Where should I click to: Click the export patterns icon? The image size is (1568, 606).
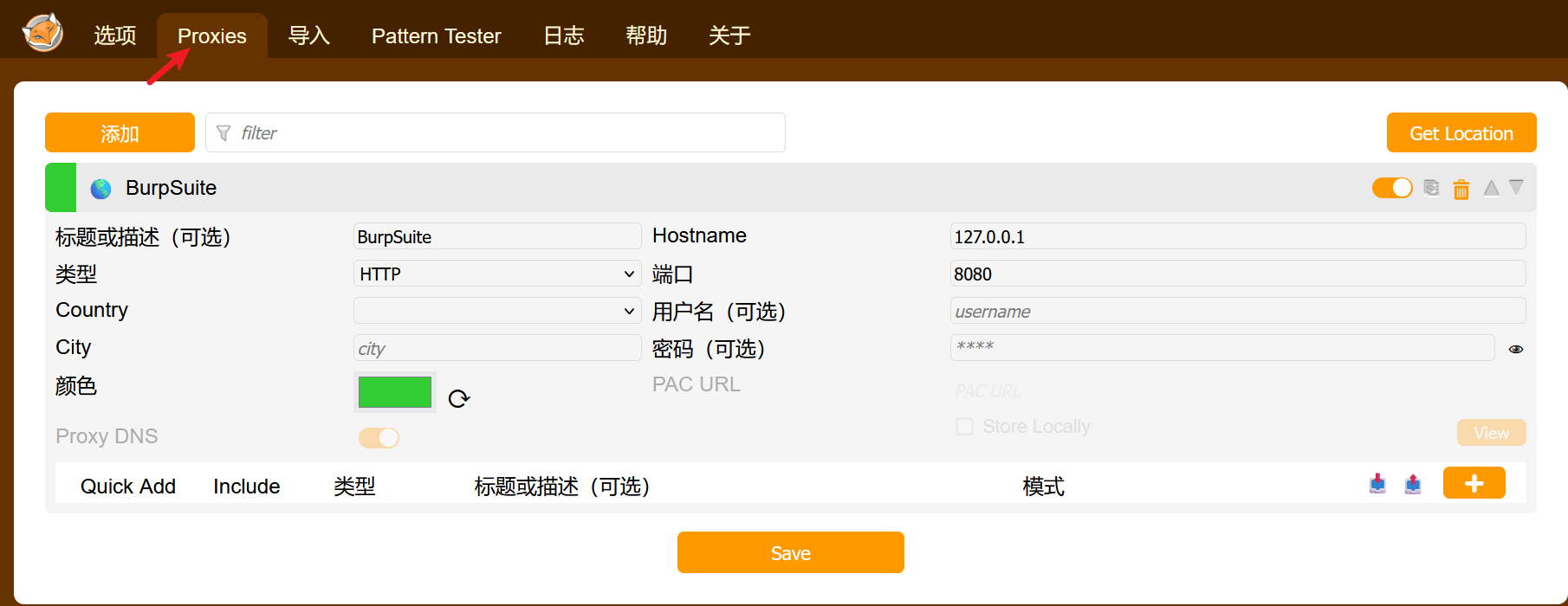(1413, 484)
